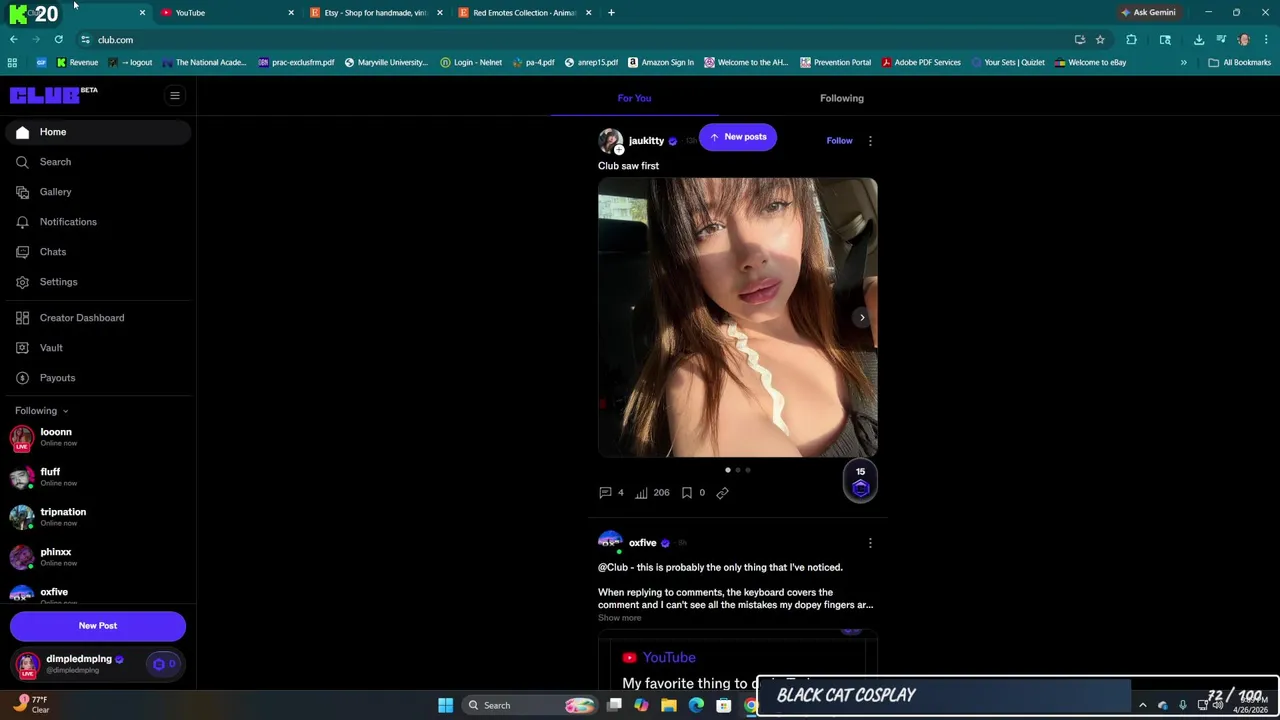This screenshot has width=1280, height=720.
Task: Click the Creator Dashboard grid icon
Action: [x=22, y=318]
